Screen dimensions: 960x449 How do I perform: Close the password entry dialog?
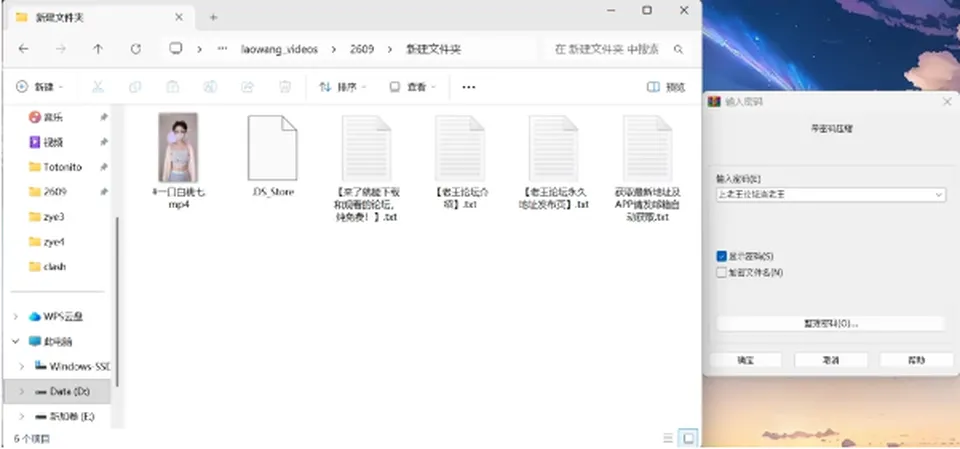coord(947,102)
